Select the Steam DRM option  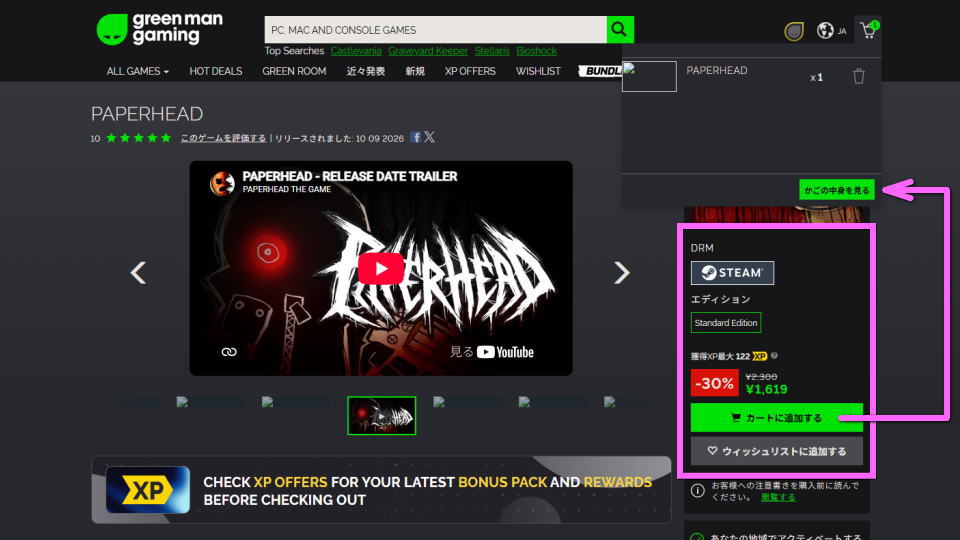[x=732, y=273]
